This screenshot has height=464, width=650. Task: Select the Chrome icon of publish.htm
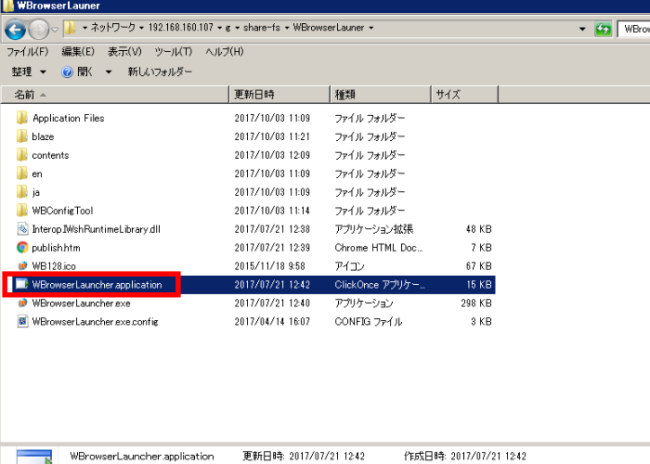tap(22, 247)
